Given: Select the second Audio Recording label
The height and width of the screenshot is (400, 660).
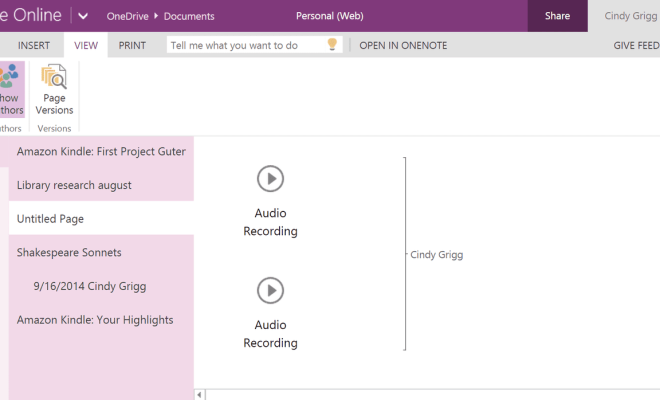Looking at the screenshot, I should click(x=270, y=334).
